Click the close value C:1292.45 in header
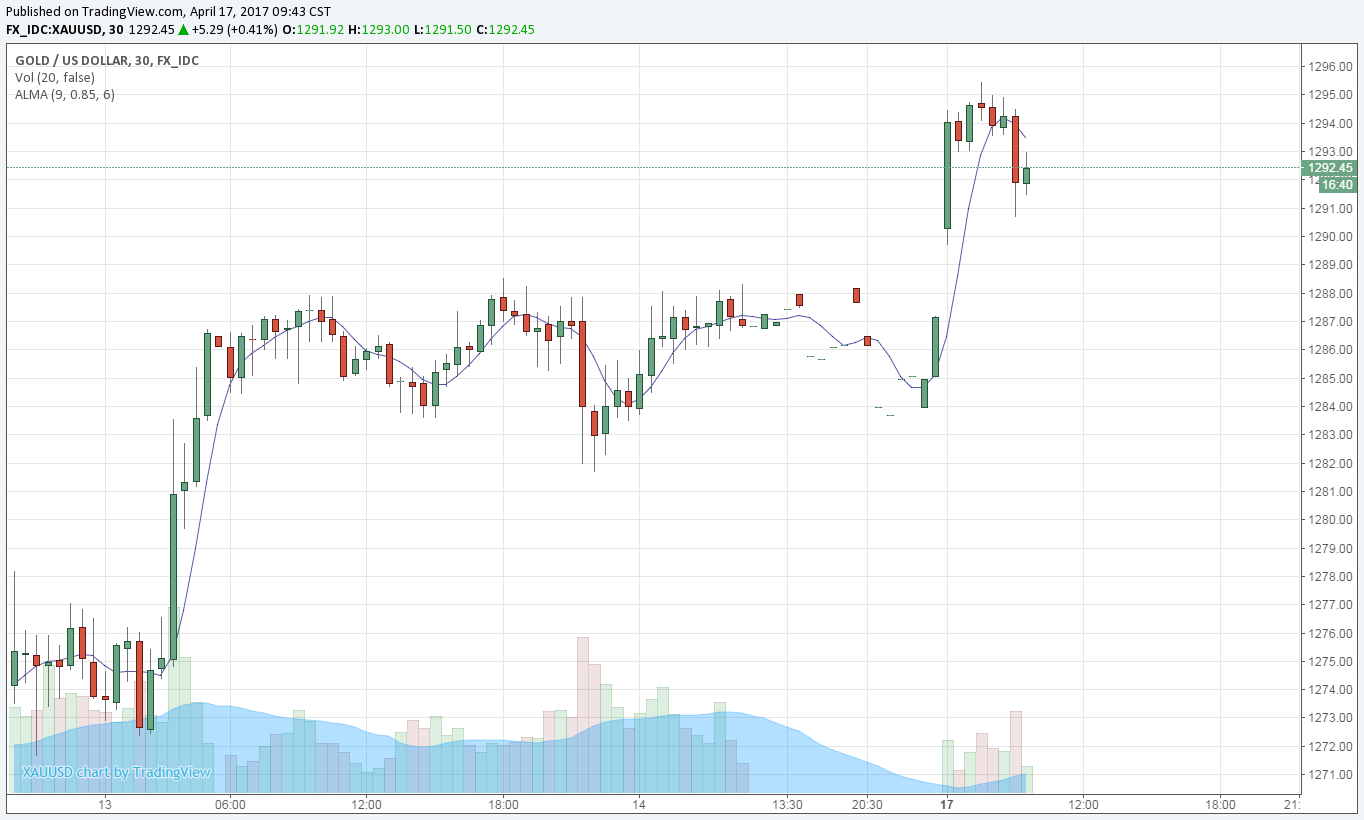Screen dimensions: 1364x820 click(505, 30)
